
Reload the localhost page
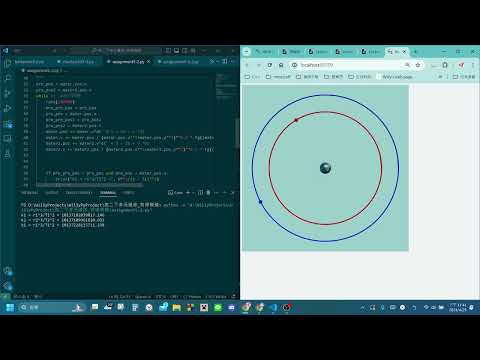(270, 65)
